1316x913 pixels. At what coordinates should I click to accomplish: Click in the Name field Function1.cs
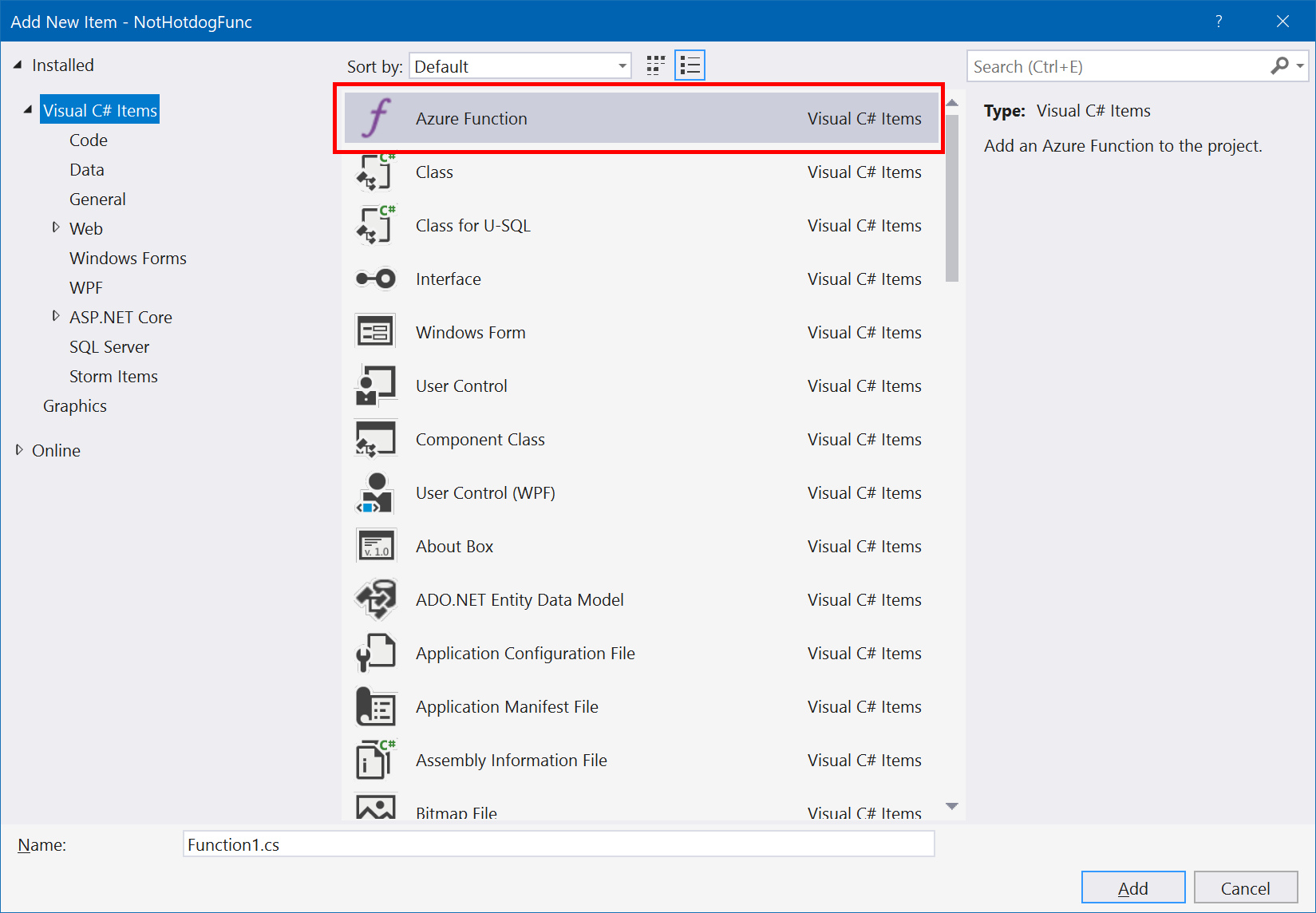[559, 844]
